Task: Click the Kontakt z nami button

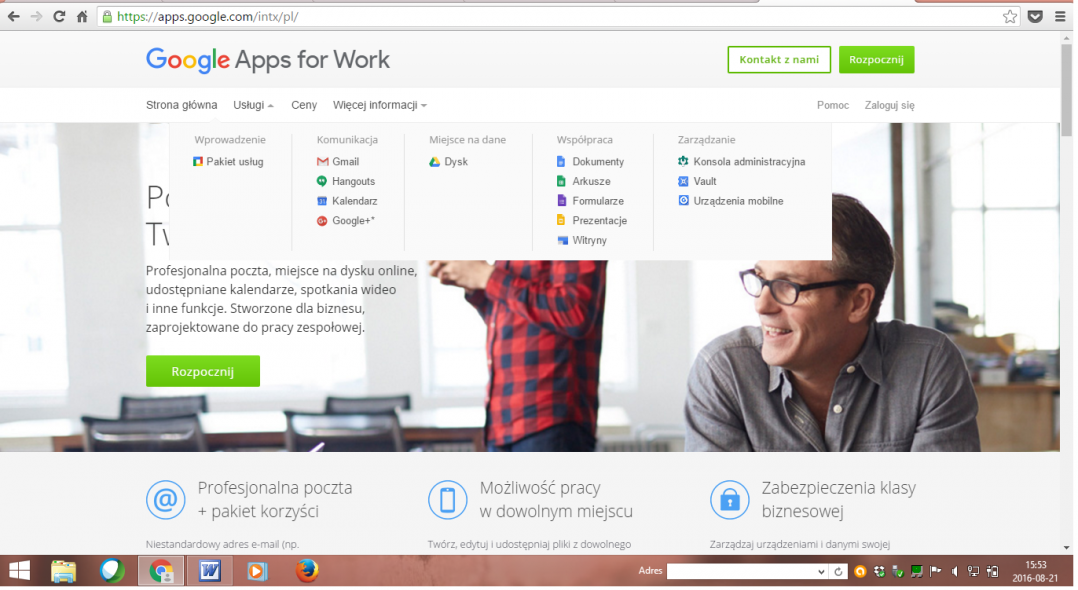Action: [x=779, y=60]
